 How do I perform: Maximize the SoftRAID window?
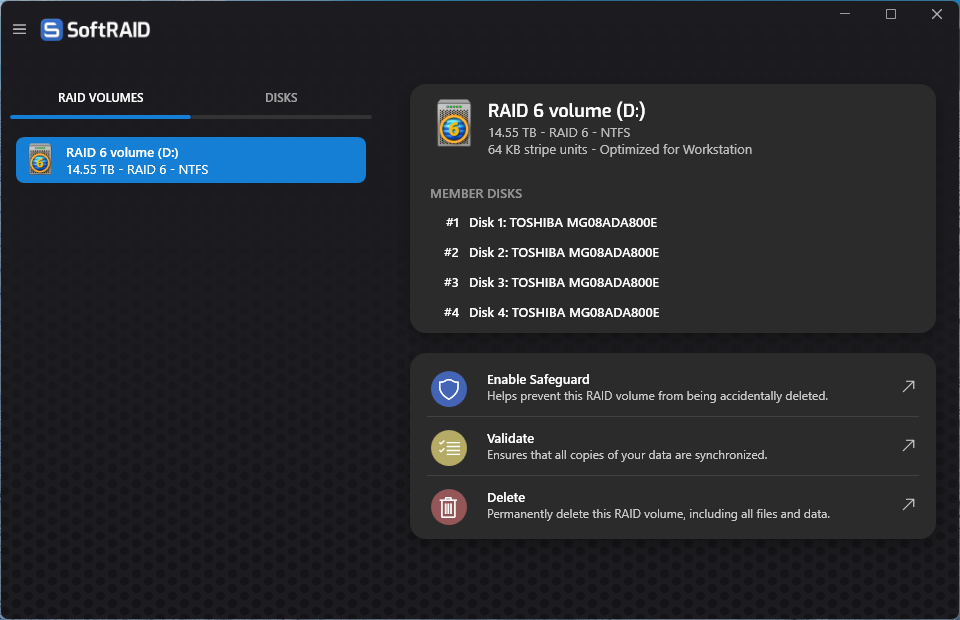[x=891, y=13]
